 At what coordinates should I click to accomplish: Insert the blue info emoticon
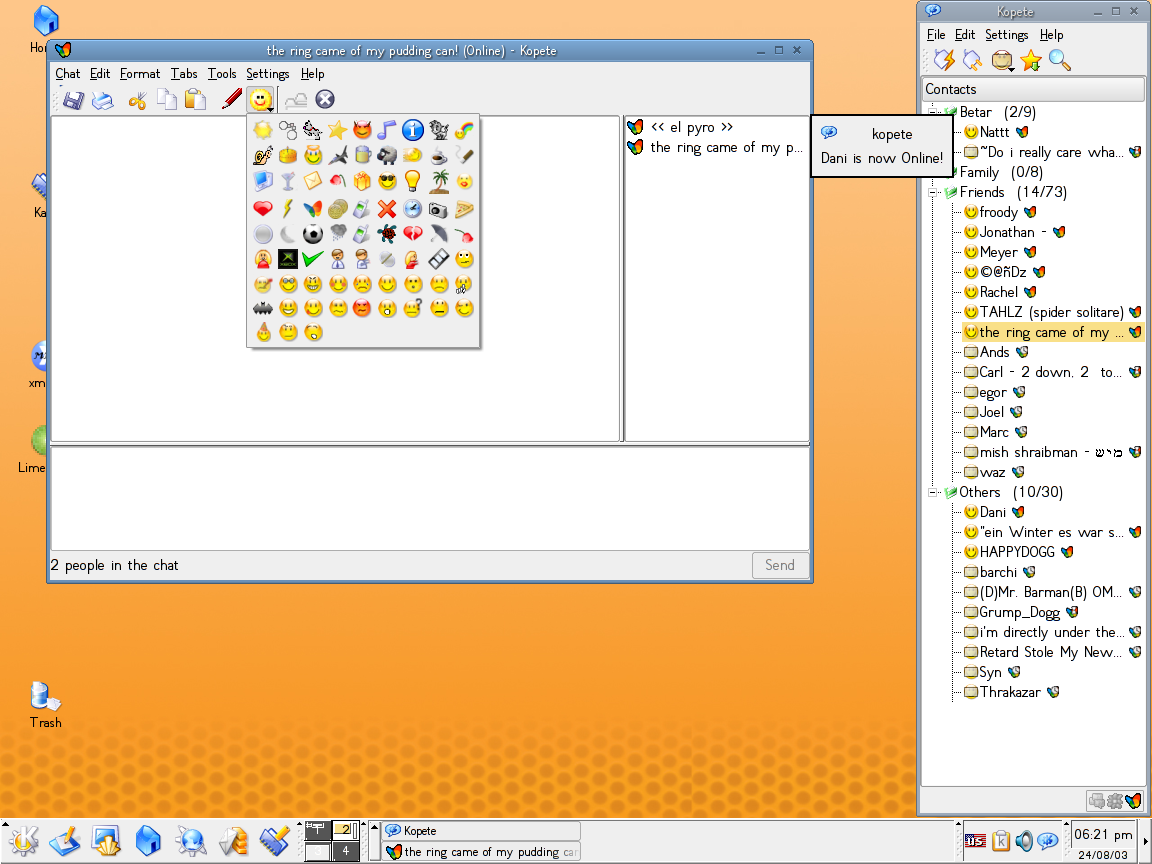click(413, 131)
